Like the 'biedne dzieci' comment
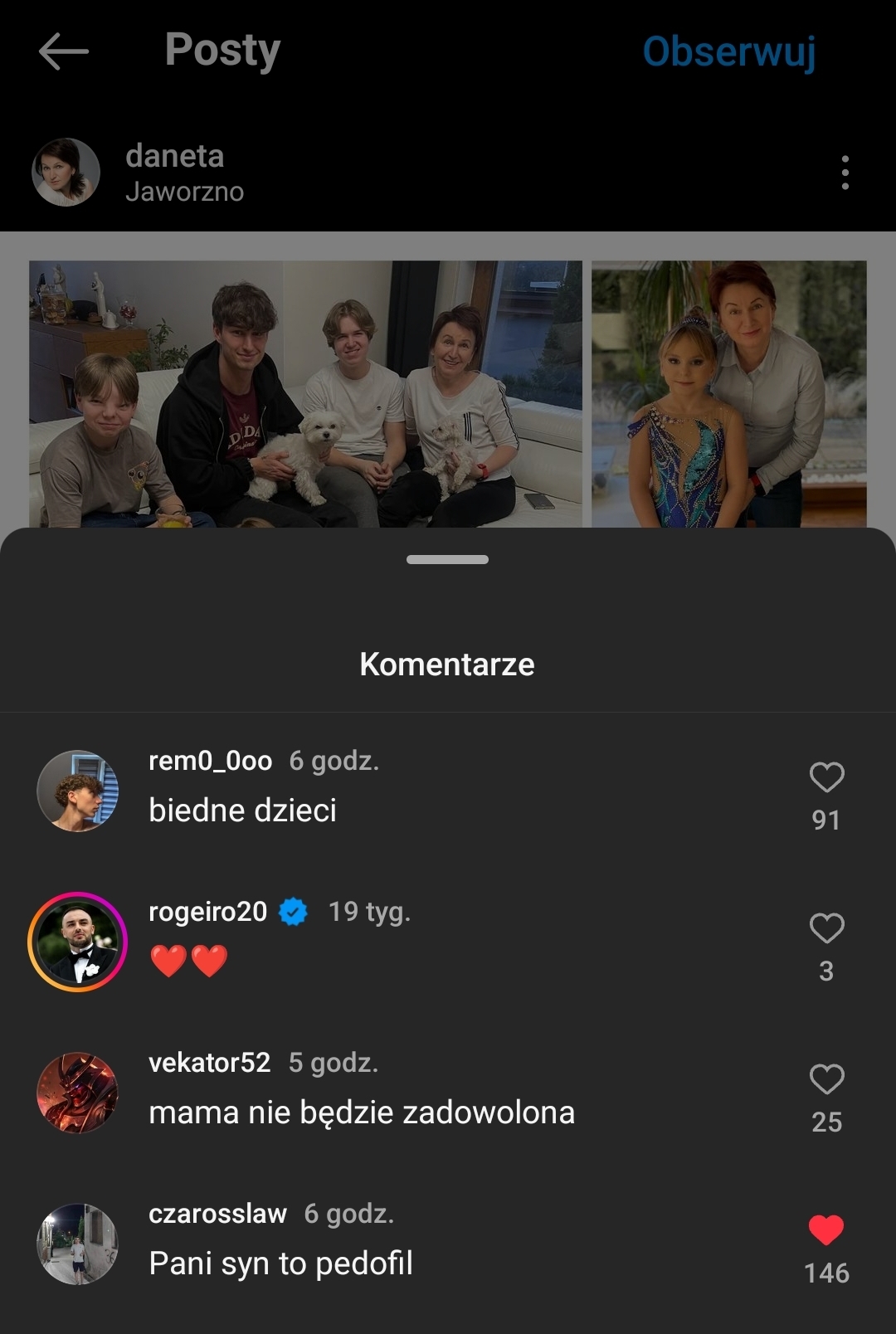Screen dimensions: 896x1334 [x=826, y=778]
